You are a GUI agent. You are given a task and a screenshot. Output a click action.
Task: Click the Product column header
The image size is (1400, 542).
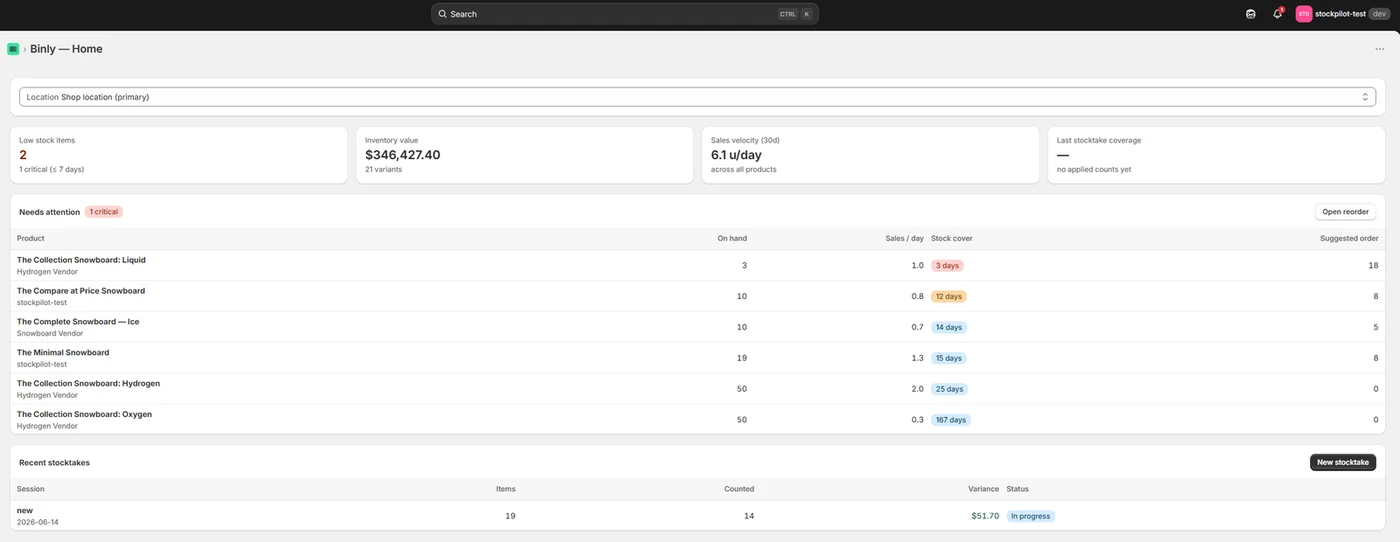click(x=31, y=238)
